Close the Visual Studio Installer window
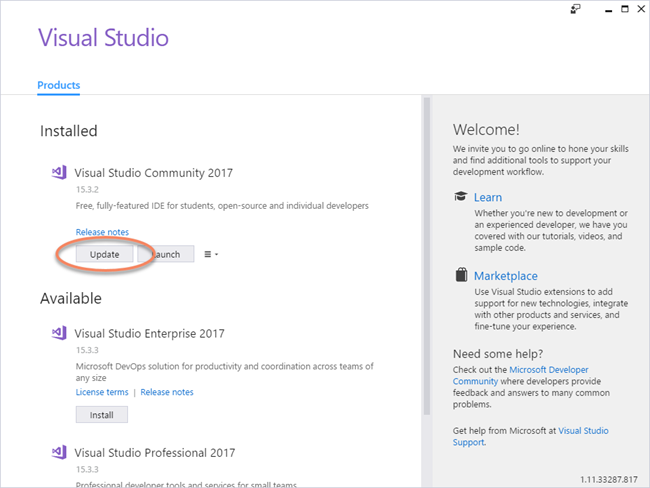 [x=641, y=9]
